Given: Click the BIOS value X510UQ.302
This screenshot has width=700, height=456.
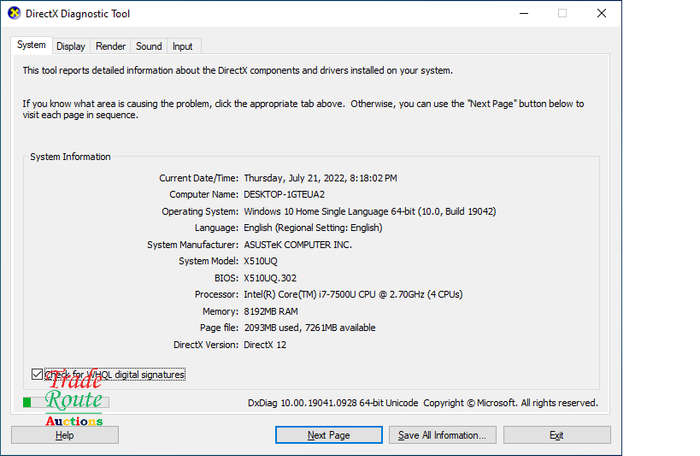Looking at the screenshot, I should tap(270, 278).
